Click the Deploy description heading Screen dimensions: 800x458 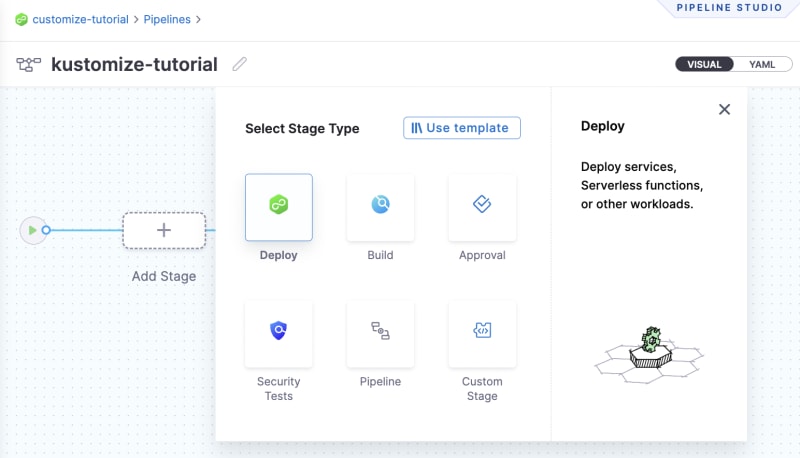coord(603,126)
